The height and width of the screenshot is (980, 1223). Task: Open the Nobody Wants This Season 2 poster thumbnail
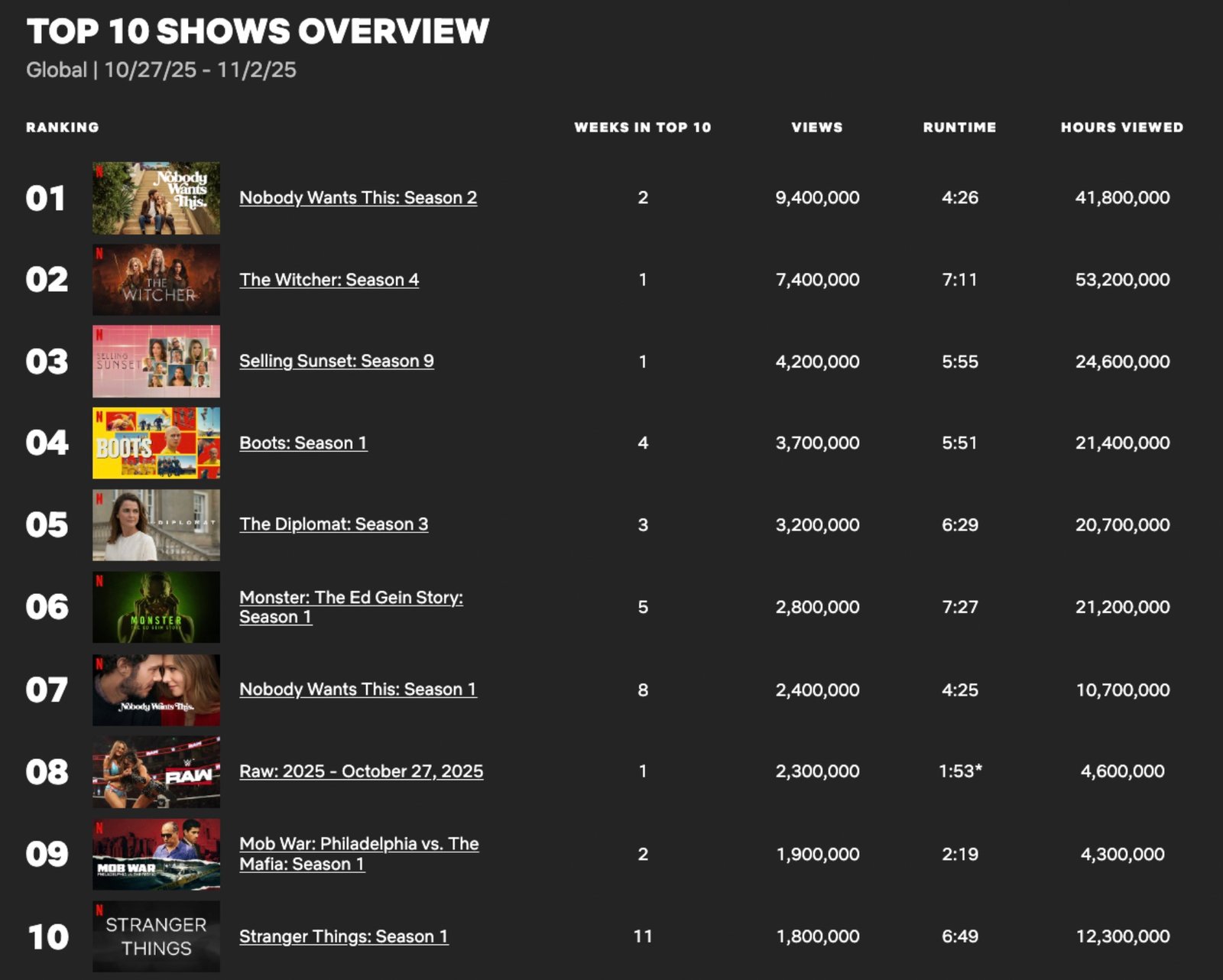coord(156,198)
